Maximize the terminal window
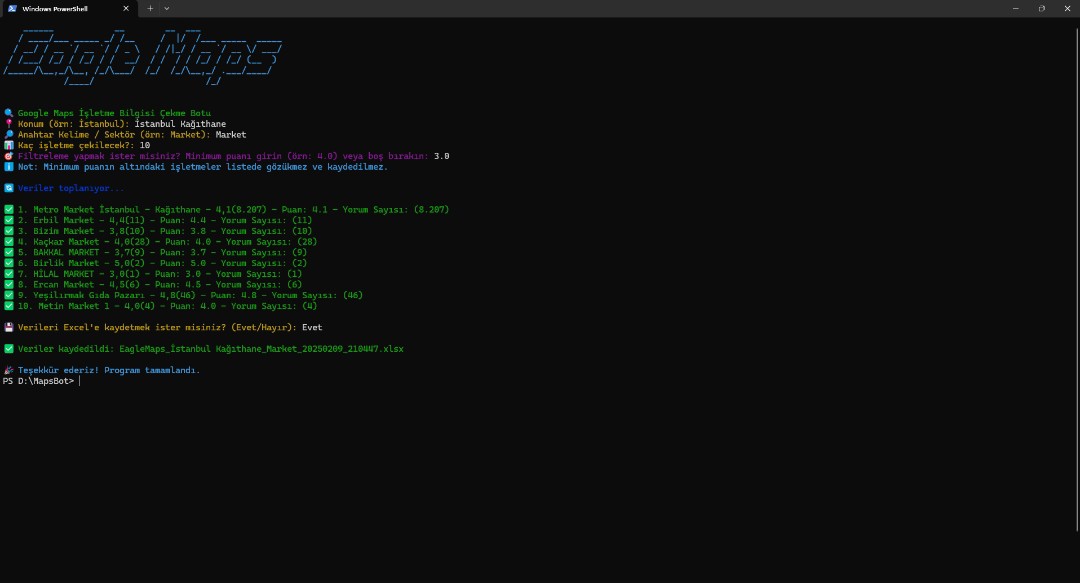 [1041, 8]
